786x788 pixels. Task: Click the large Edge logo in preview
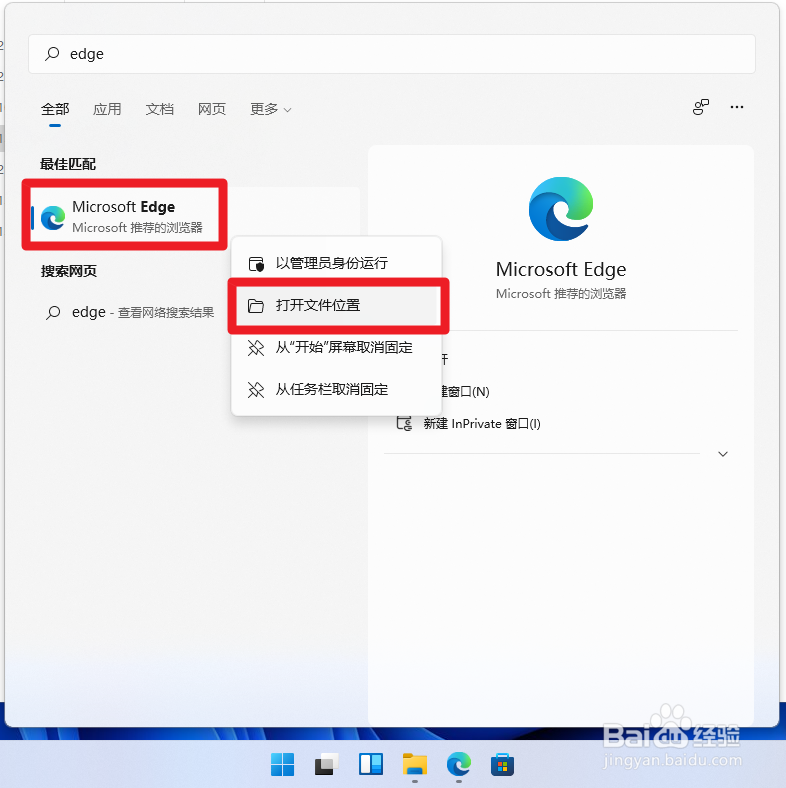click(561, 209)
